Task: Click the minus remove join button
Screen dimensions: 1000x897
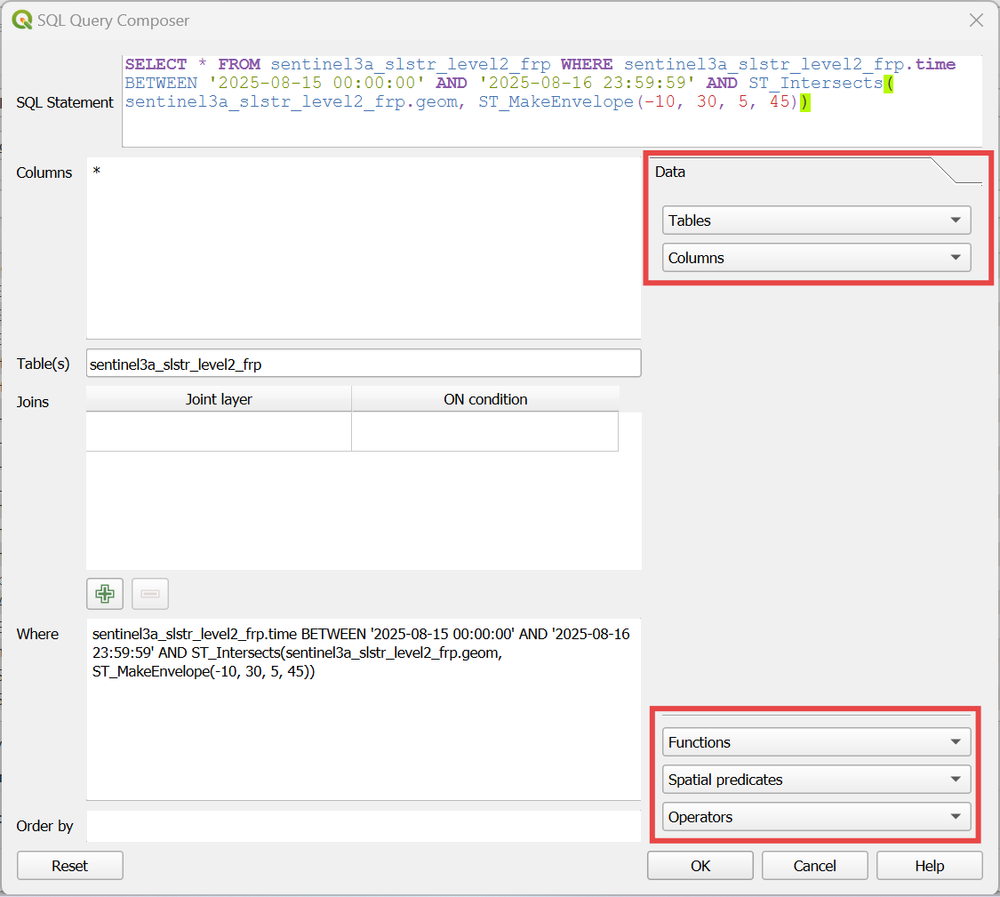Action: click(x=150, y=594)
